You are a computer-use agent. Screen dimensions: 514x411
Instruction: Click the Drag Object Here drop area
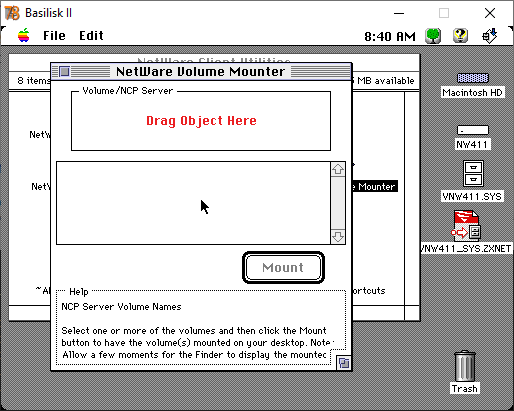tap(201, 121)
